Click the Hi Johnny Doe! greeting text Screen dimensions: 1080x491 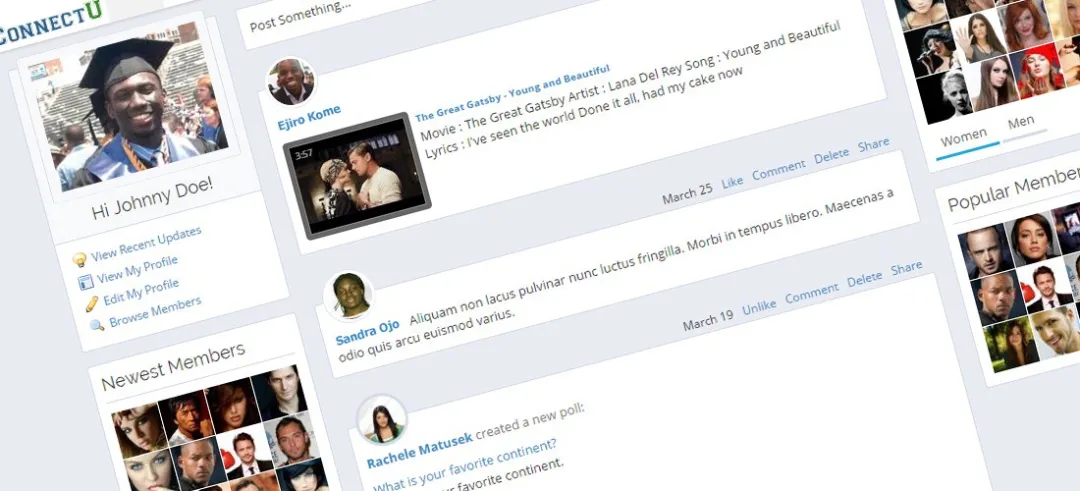click(152, 198)
